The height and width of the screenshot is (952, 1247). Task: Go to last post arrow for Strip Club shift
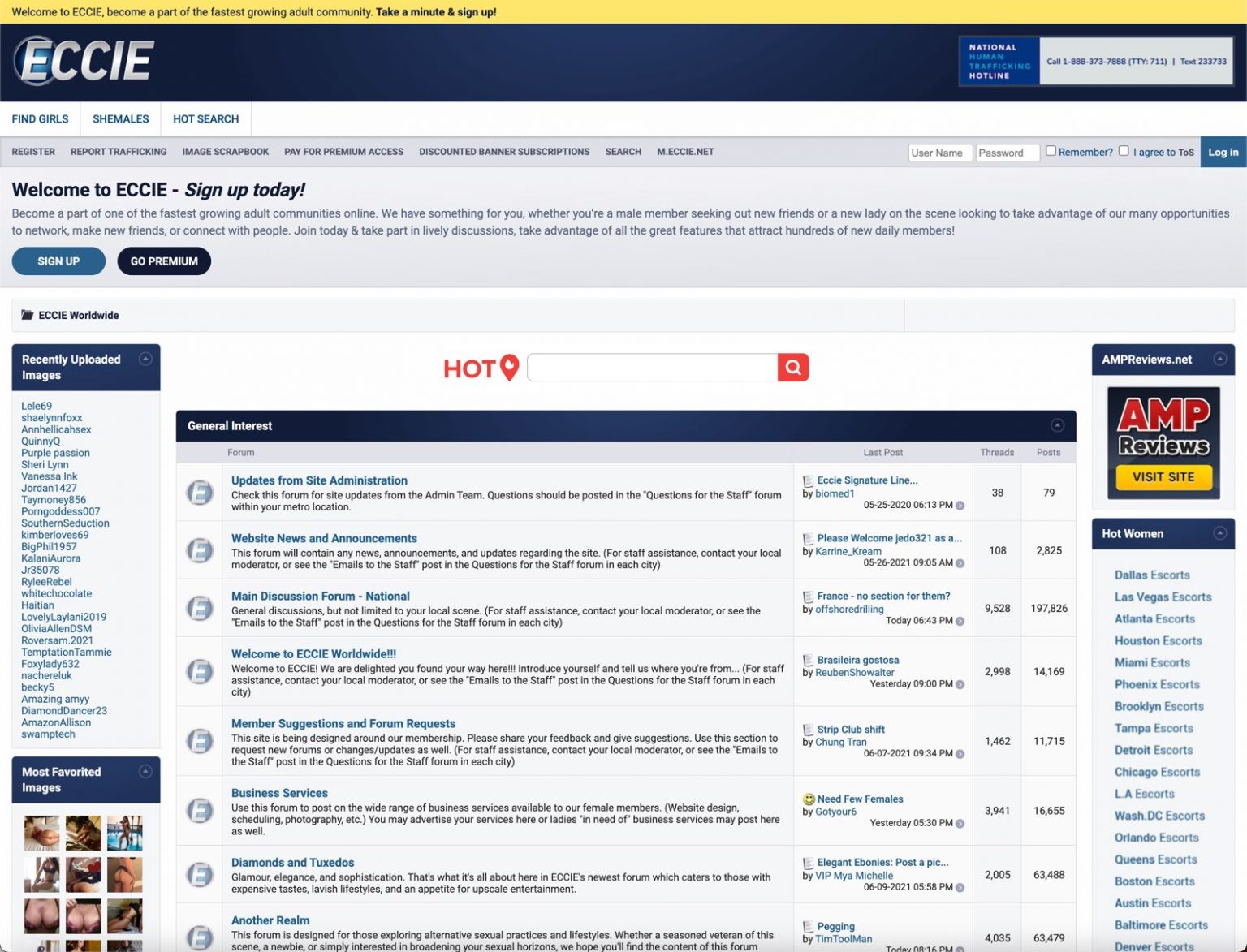click(960, 754)
